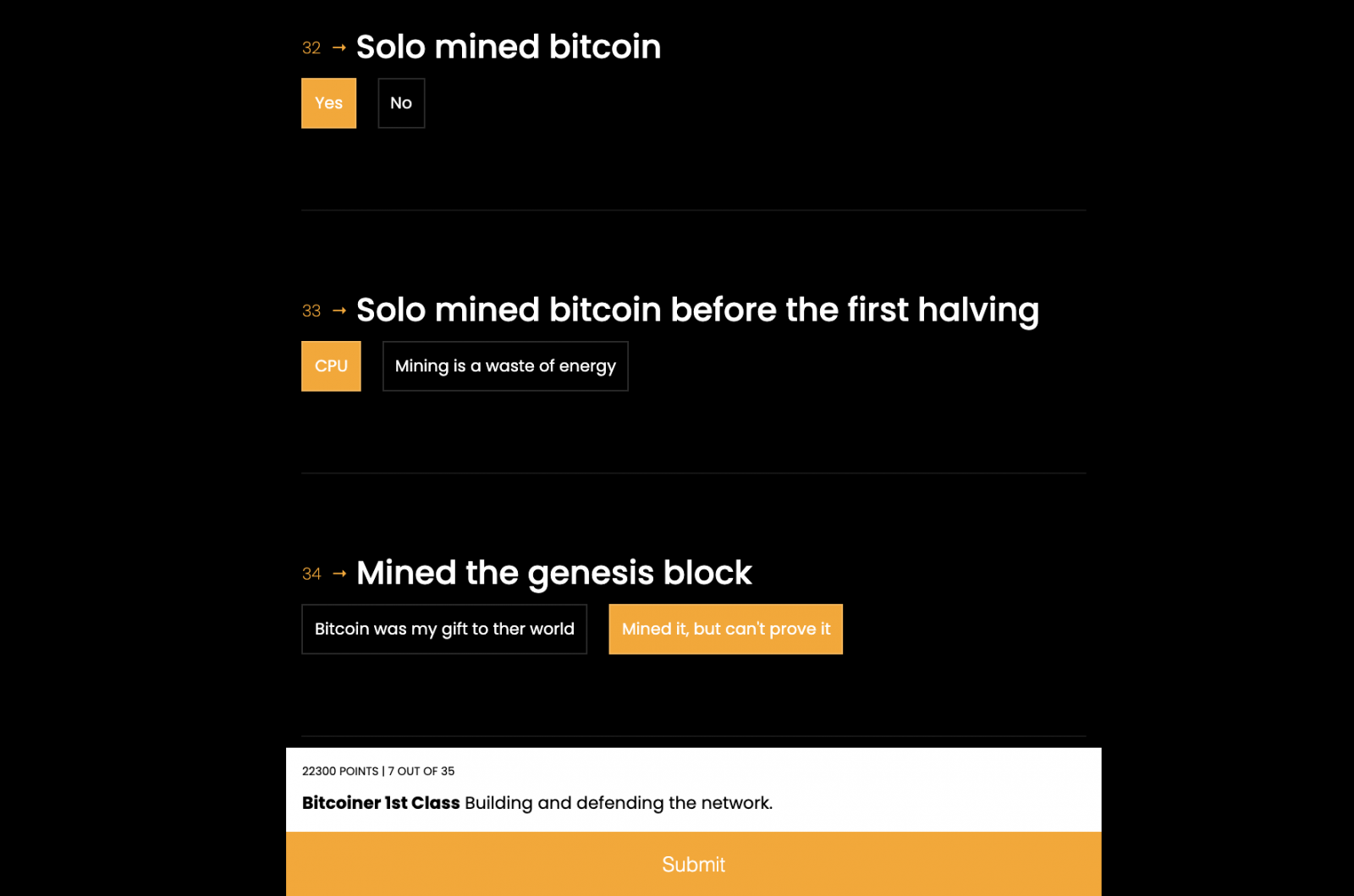Click question number 33
The height and width of the screenshot is (896, 1354).
311,311
